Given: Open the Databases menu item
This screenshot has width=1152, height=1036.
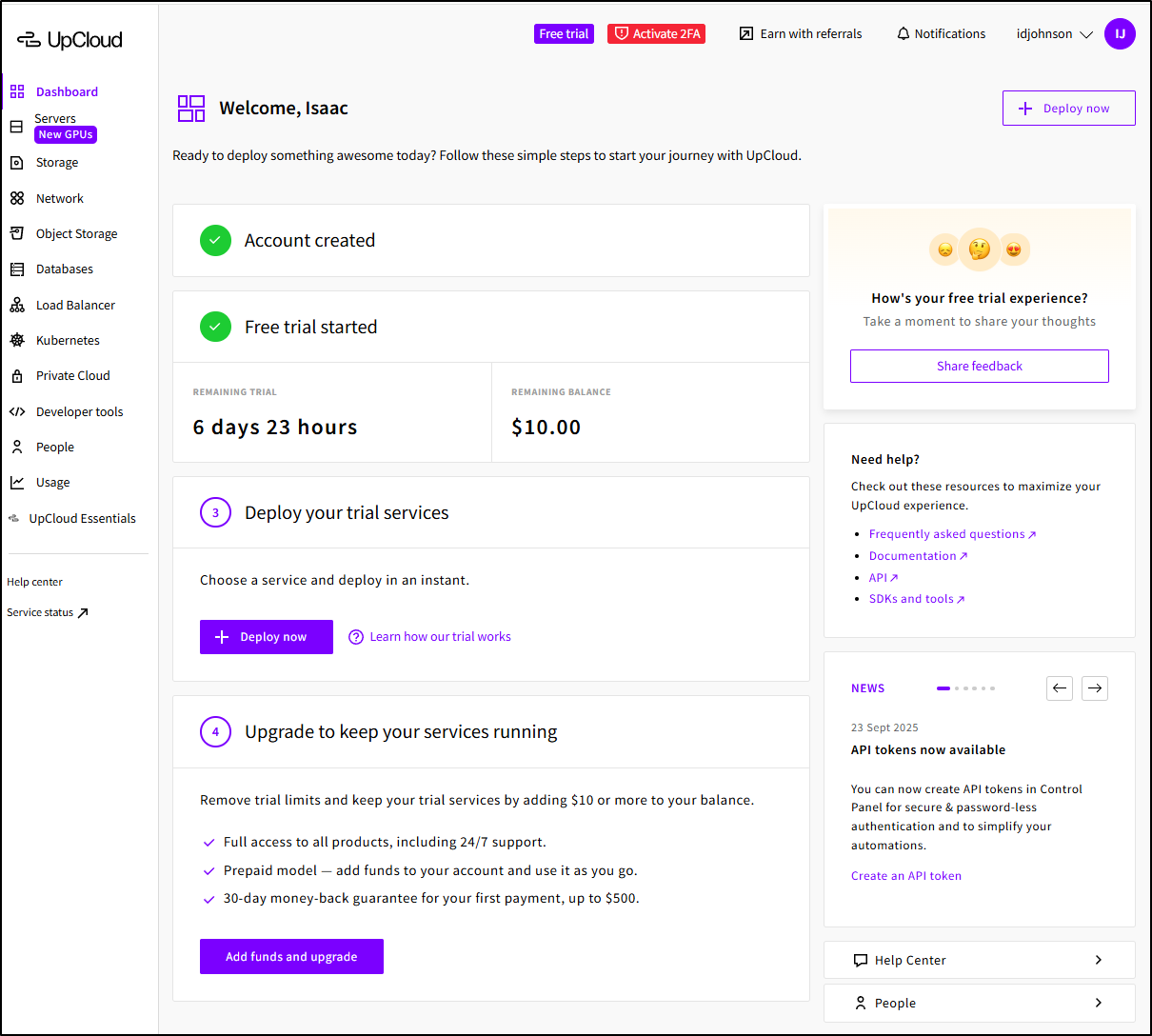Looking at the screenshot, I should tap(64, 269).
